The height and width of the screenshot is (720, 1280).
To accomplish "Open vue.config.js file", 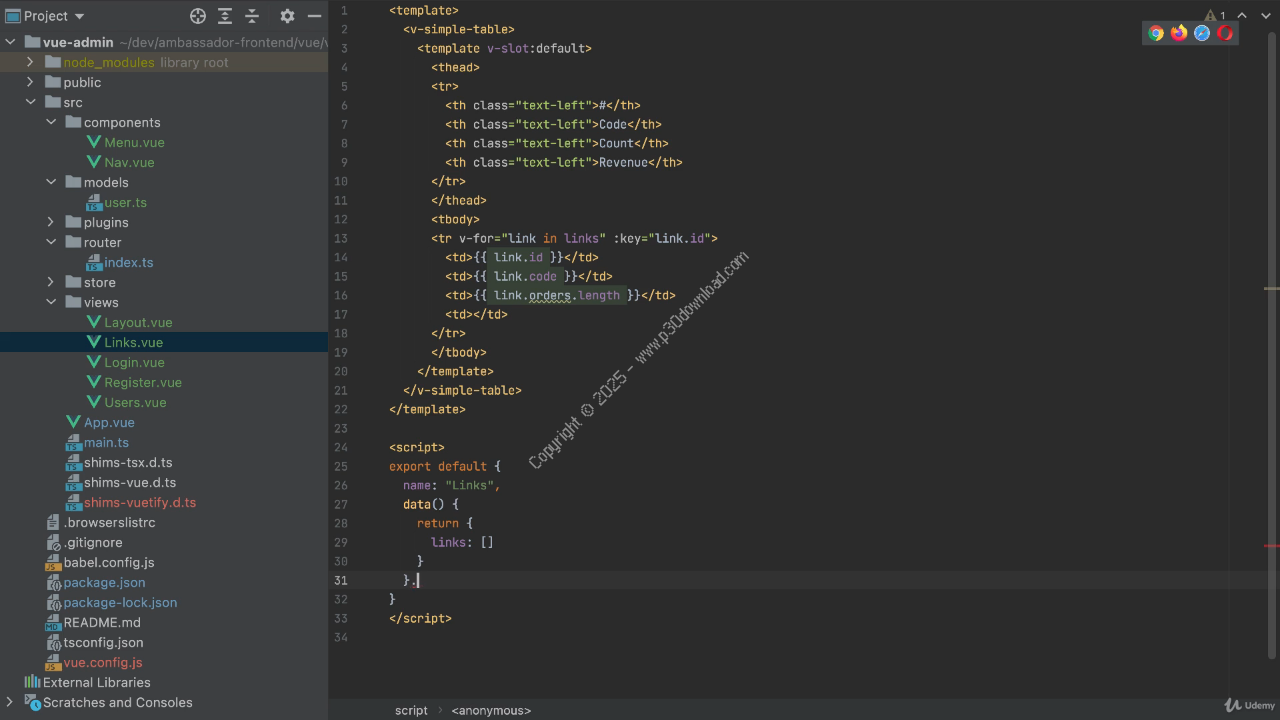I will click(103, 662).
